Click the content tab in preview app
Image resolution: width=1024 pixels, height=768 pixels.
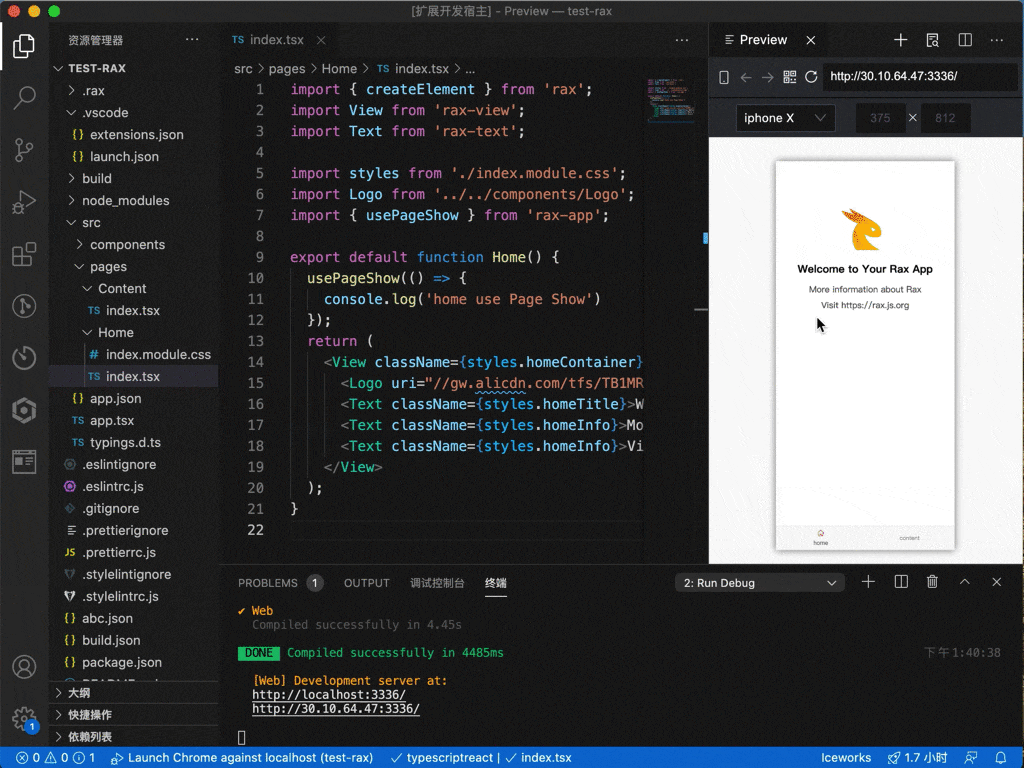click(909, 538)
